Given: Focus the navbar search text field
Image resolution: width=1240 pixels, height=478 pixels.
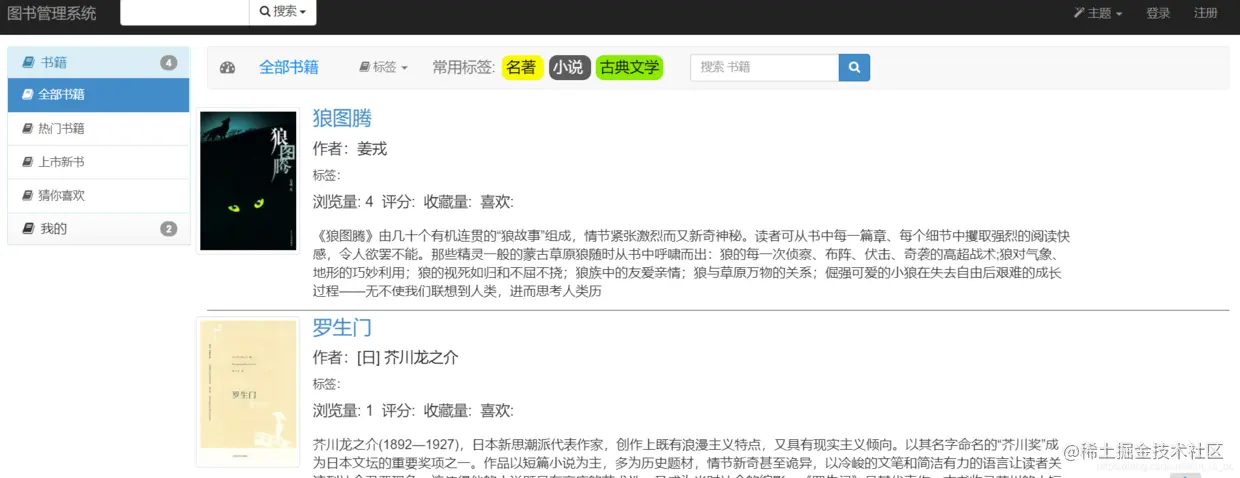Looking at the screenshot, I should click(x=185, y=12).
